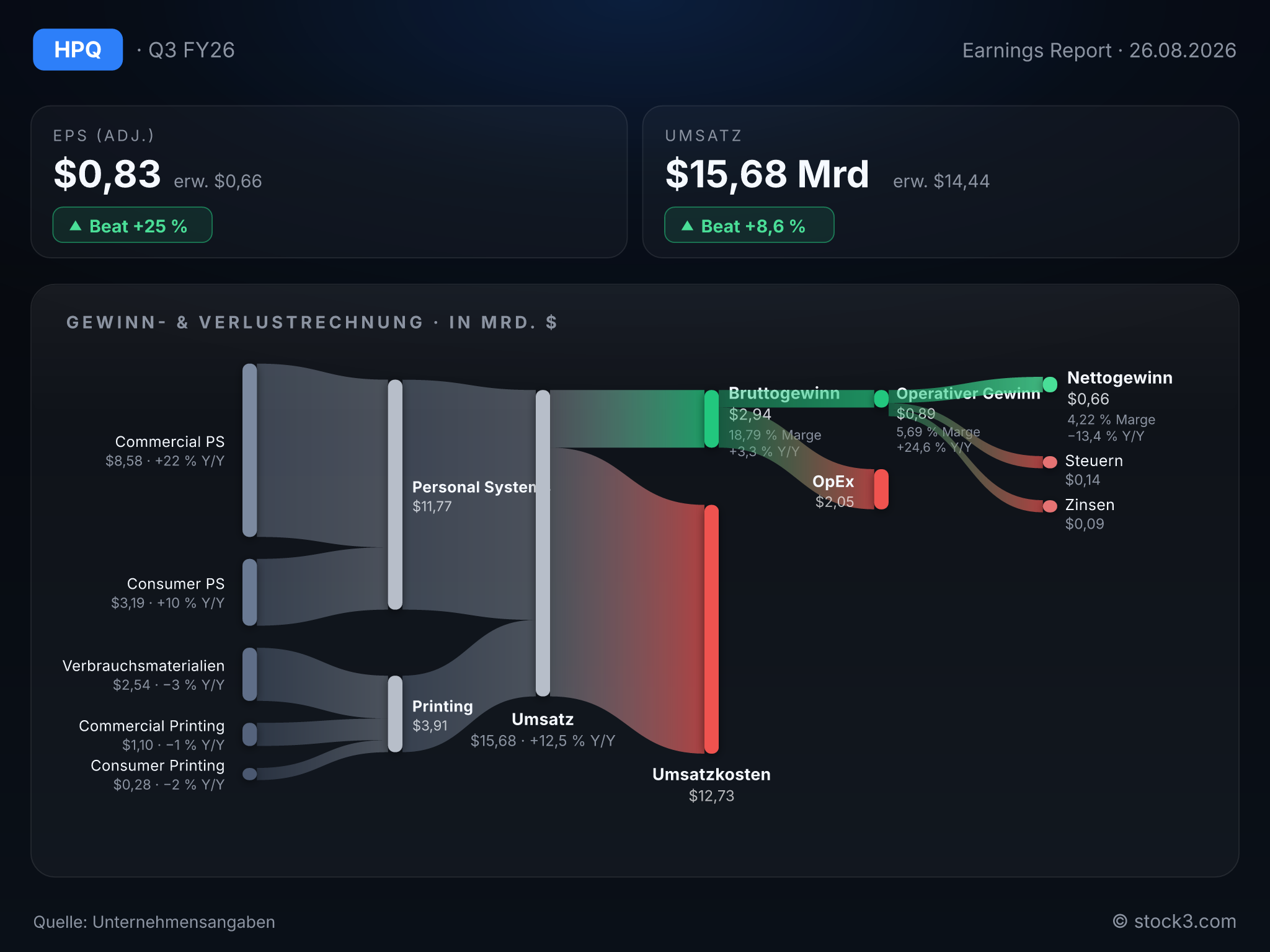Viewport: 1270px width, 952px height.
Task: Click the red Zinsen node dot
Action: pyautogui.click(x=1050, y=506)
